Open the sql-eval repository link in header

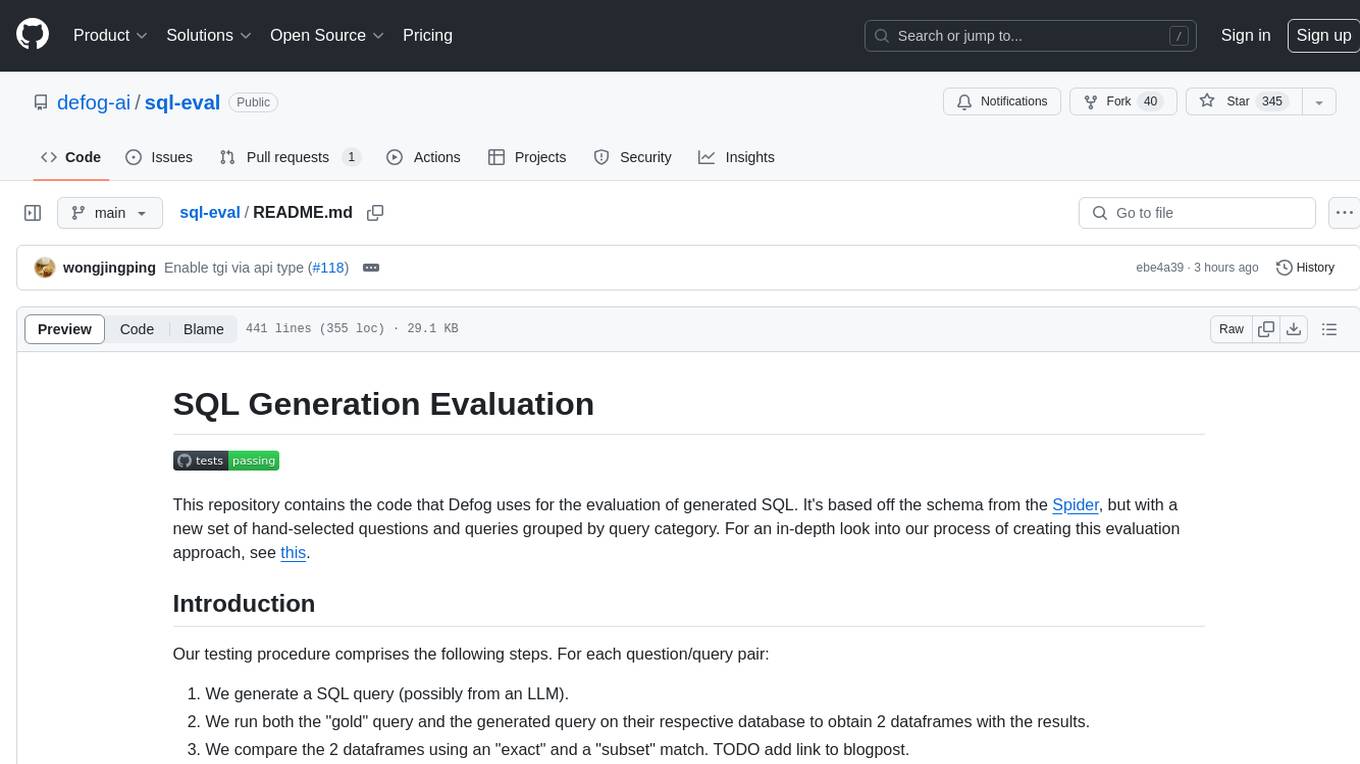click(x=182, y=102)
